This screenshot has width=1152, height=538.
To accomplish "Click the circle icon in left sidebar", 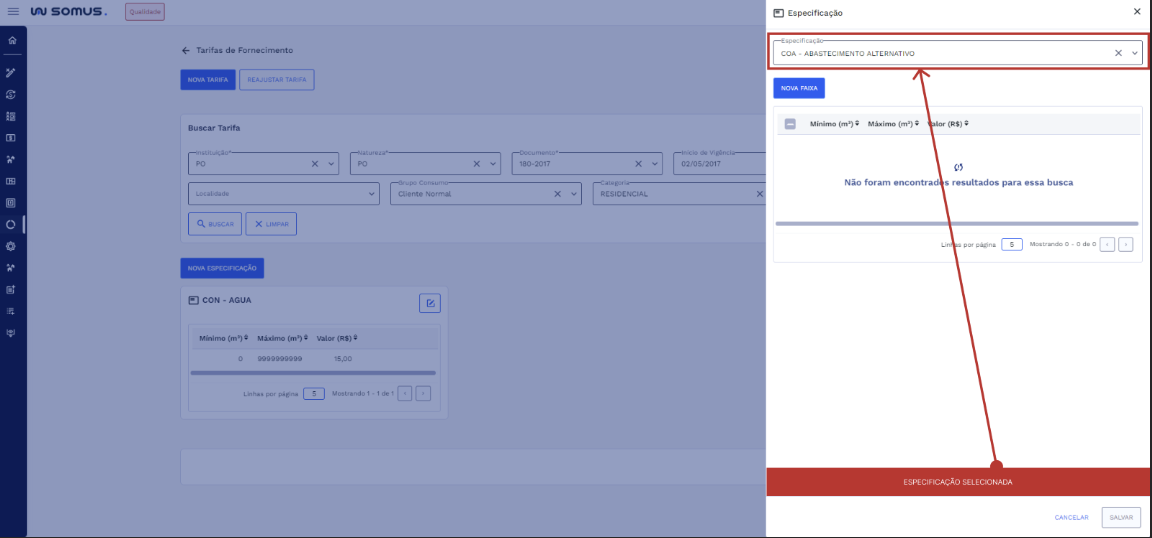I will (x=11, y=224).
